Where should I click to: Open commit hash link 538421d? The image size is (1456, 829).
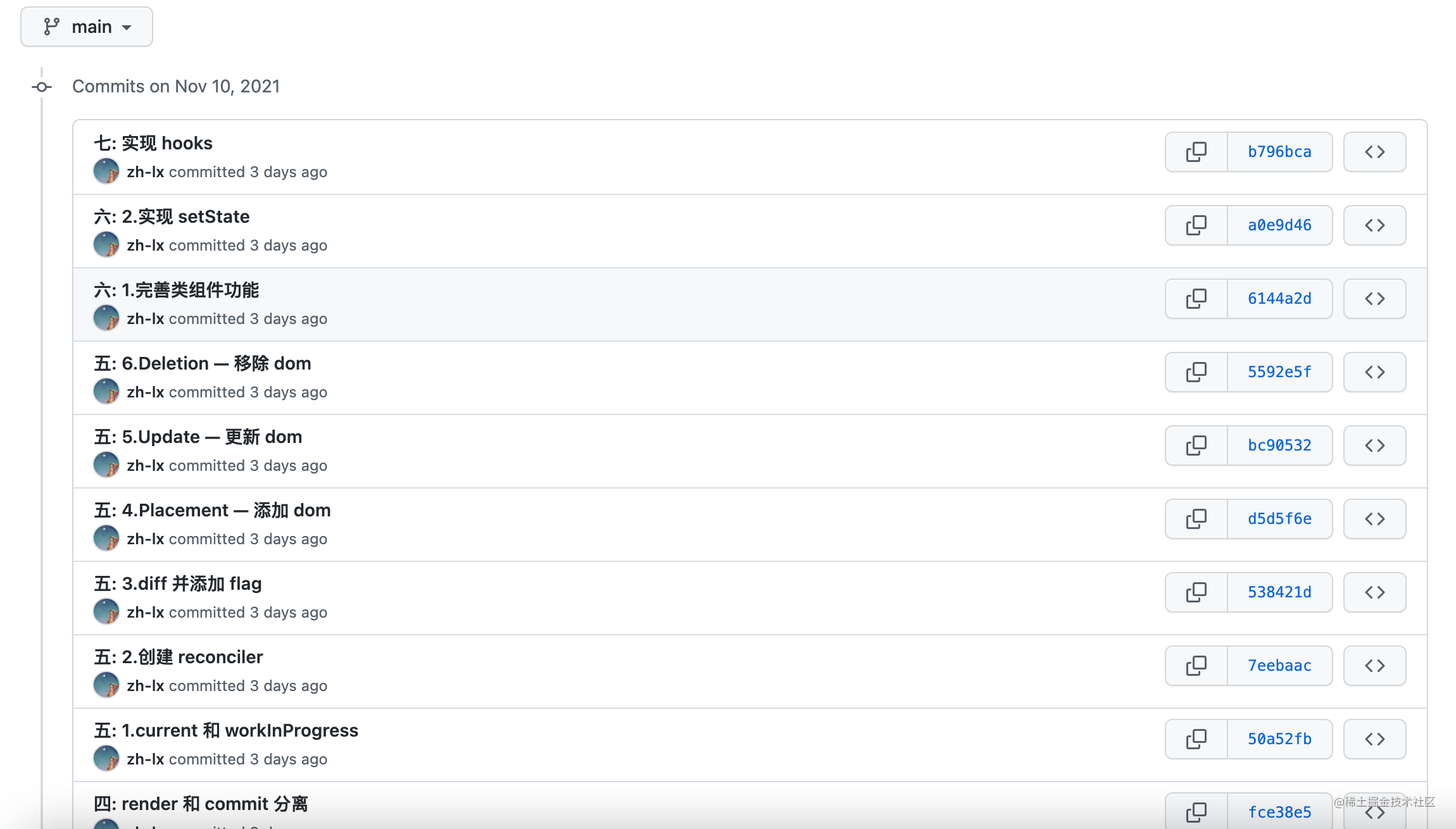[1279, 592]
